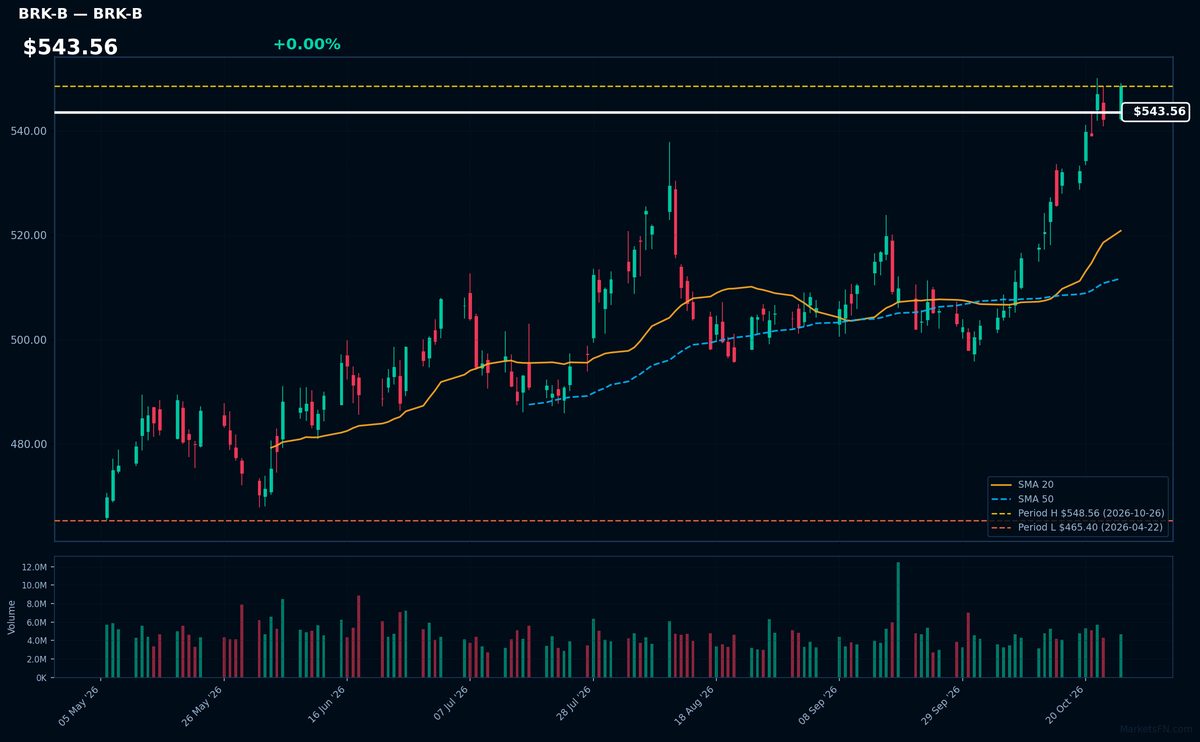Click the 07 Jul '26 date label
The height and width of the screenshot is (742, 1200).
pos(451,706)
